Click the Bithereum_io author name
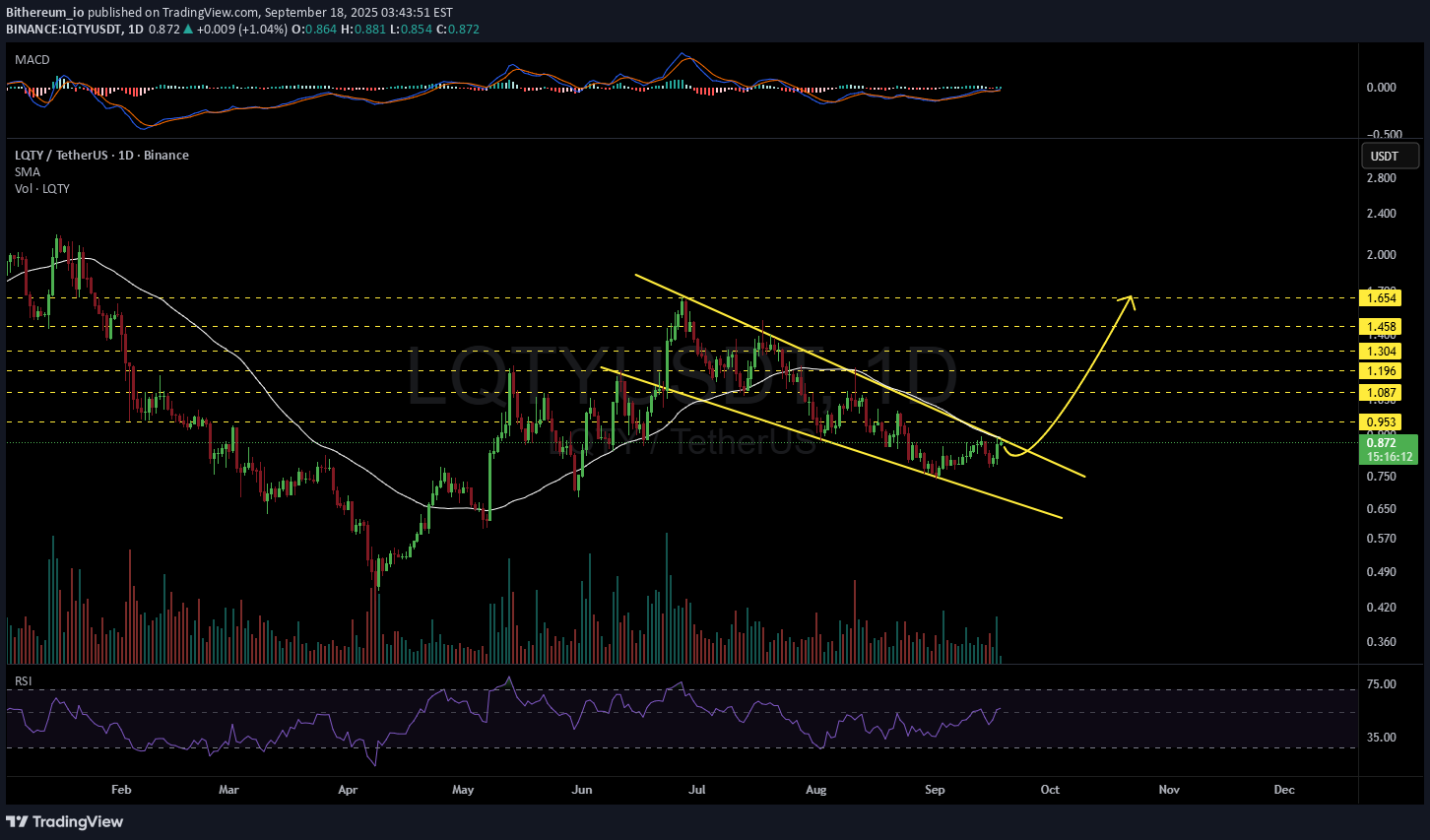The height and width of the screenshot is (840, 1430). (x=45, y=13)
